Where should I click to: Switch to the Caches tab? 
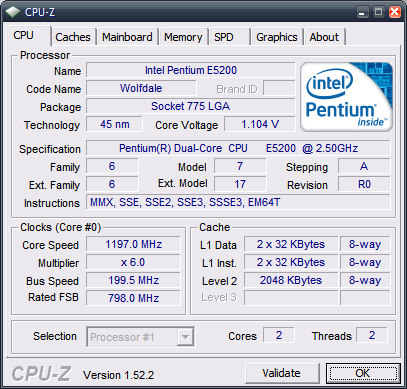click(73, 37)
